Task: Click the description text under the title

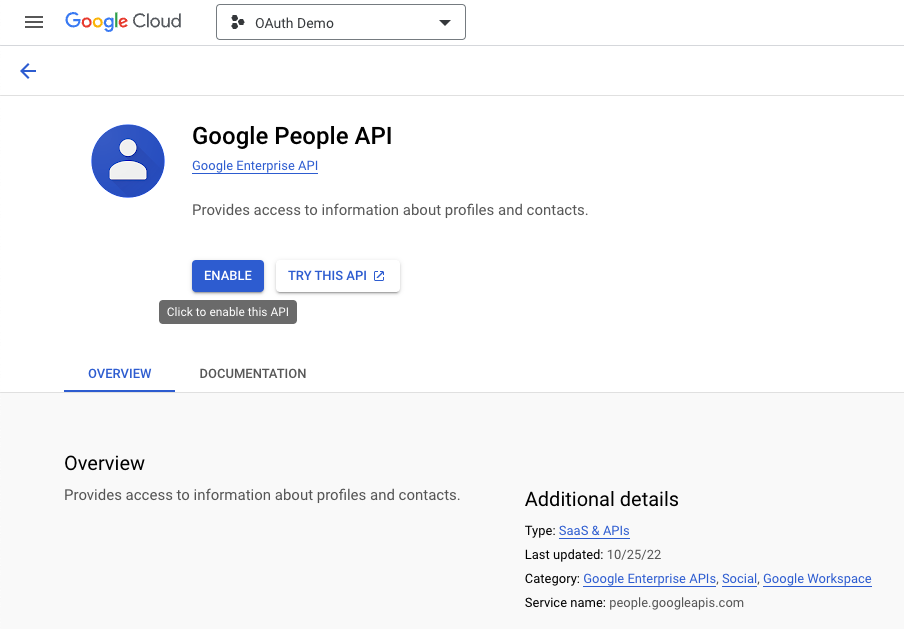Action: [x=390, y=210]
